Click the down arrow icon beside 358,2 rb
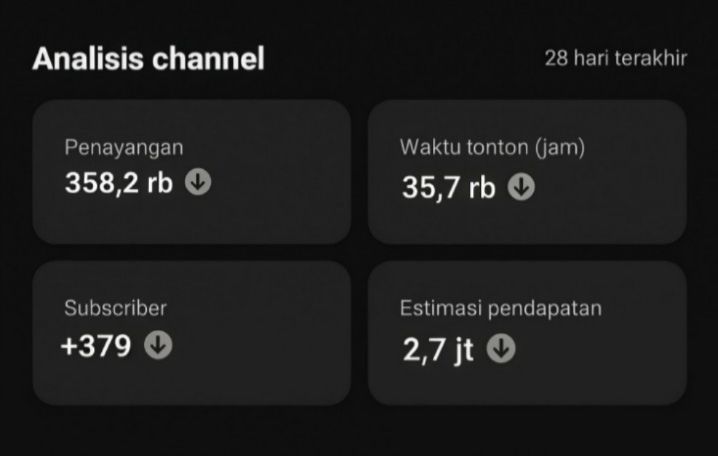Viewport: 718px width, 456px height. [x=199, y=184]
